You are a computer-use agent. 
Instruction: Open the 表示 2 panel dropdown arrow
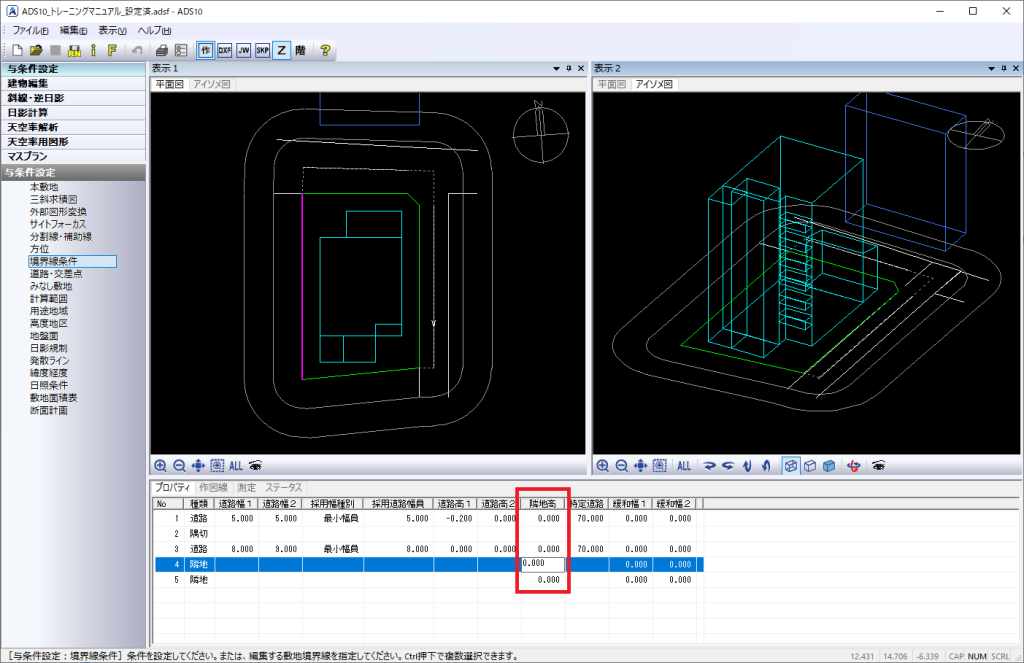click(x=991, y=69)
